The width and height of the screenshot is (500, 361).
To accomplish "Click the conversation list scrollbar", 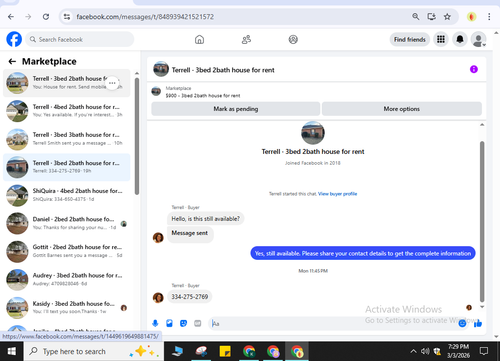I will 137,136.
